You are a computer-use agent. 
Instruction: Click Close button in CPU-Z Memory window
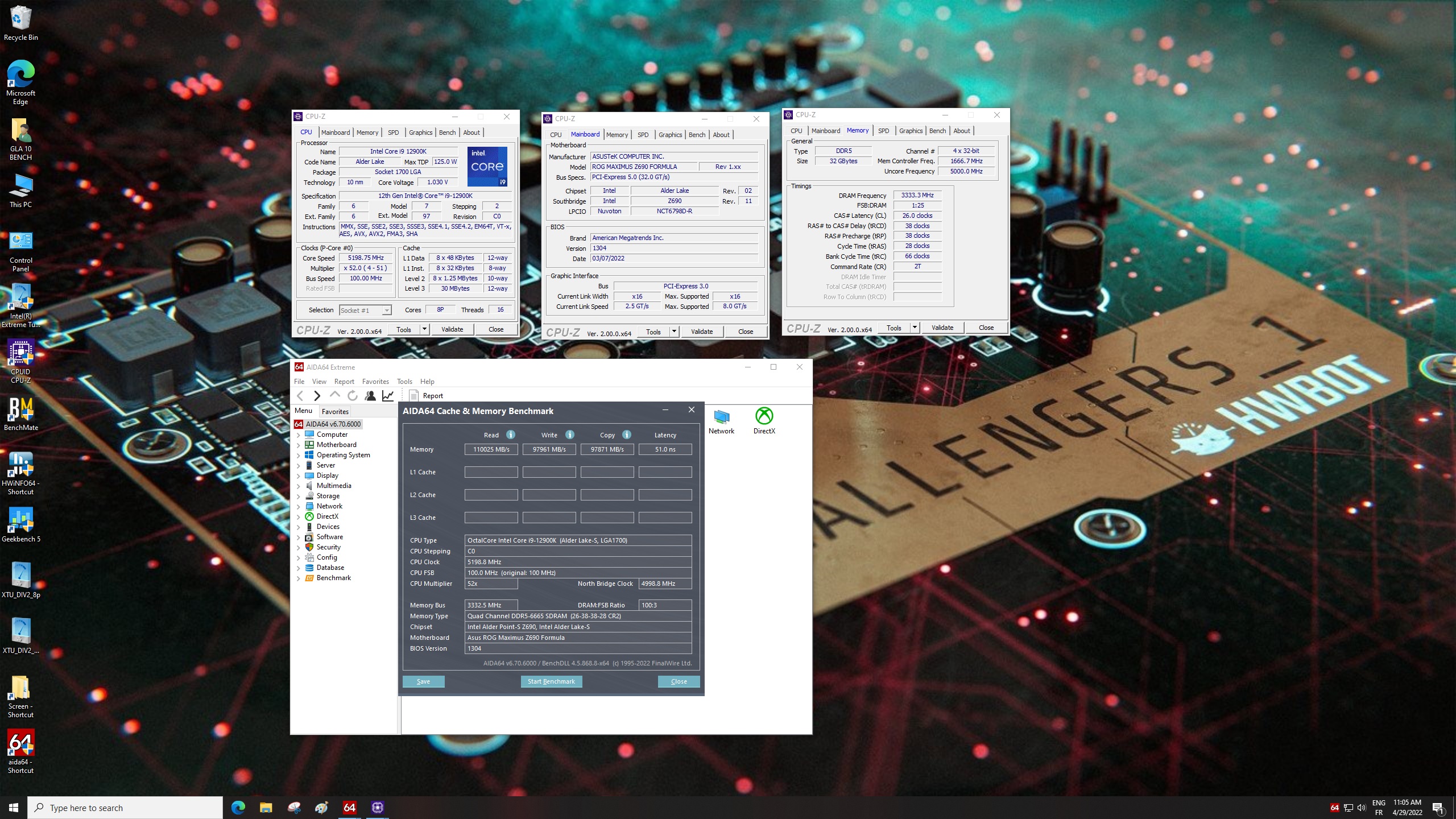tap(986, 328)
